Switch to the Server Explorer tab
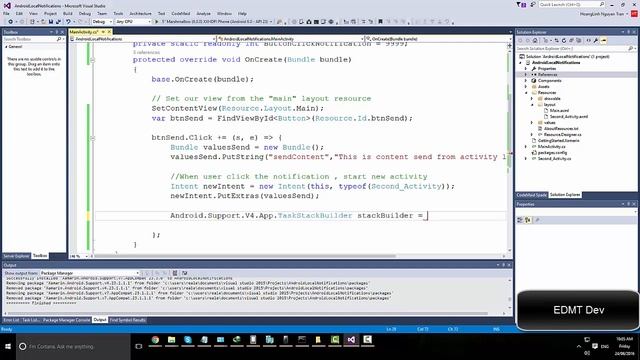The height and width of the screenshot is (360, 640). pos(16,256)
